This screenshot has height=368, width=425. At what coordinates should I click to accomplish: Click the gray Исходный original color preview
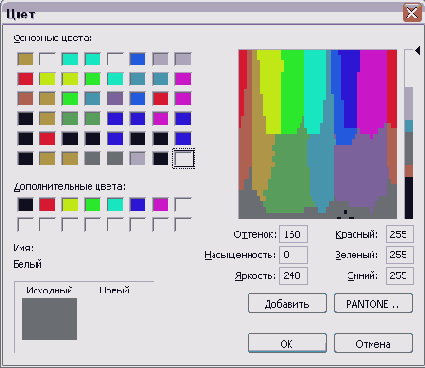coord(49,319)
